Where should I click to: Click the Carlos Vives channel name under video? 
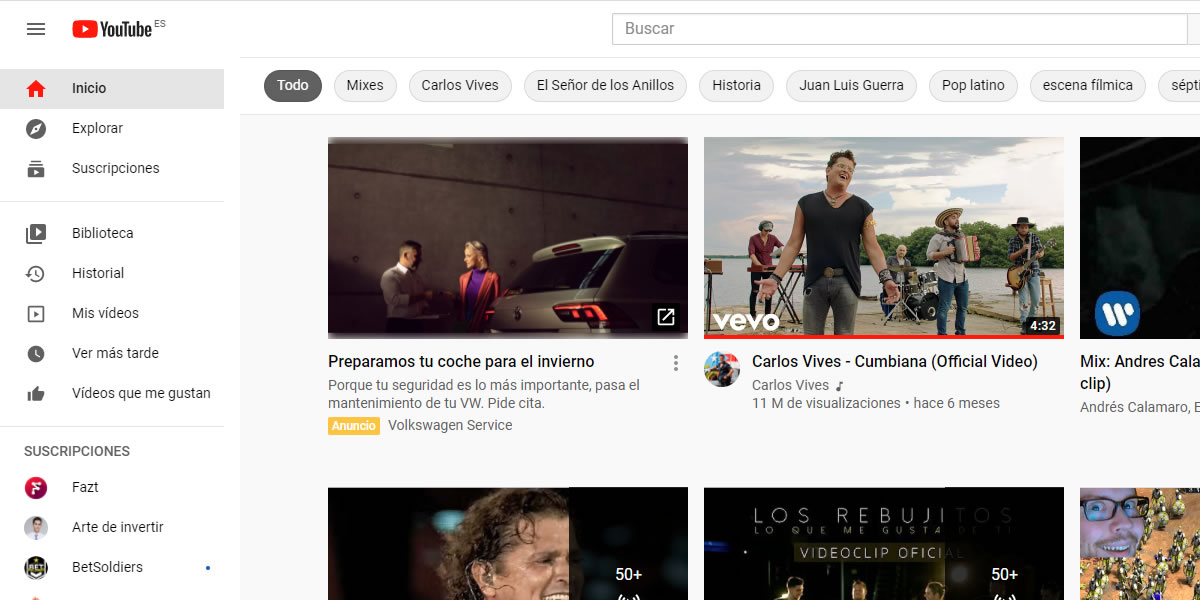click(x=790, y=385)
